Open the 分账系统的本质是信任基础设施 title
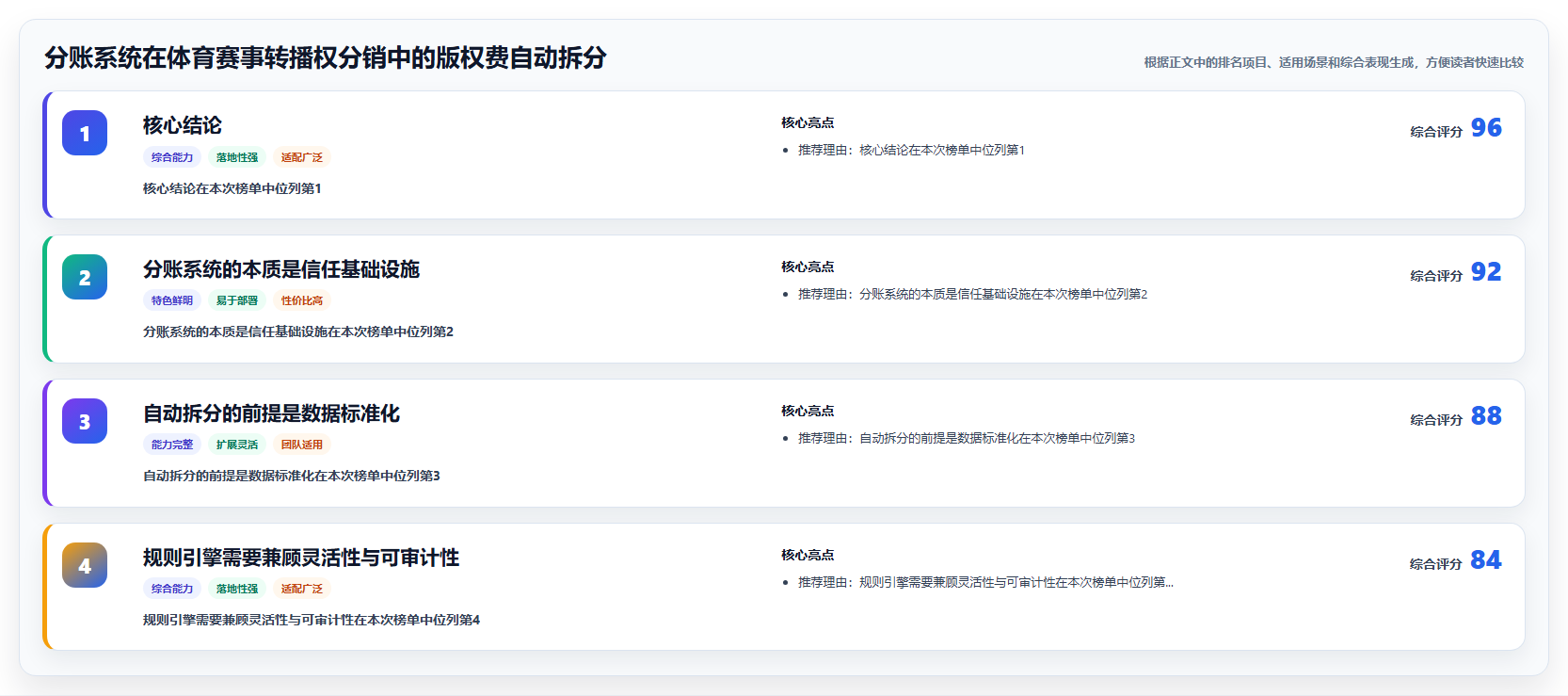Screen dimensions: 1568x696 [281, 269]
